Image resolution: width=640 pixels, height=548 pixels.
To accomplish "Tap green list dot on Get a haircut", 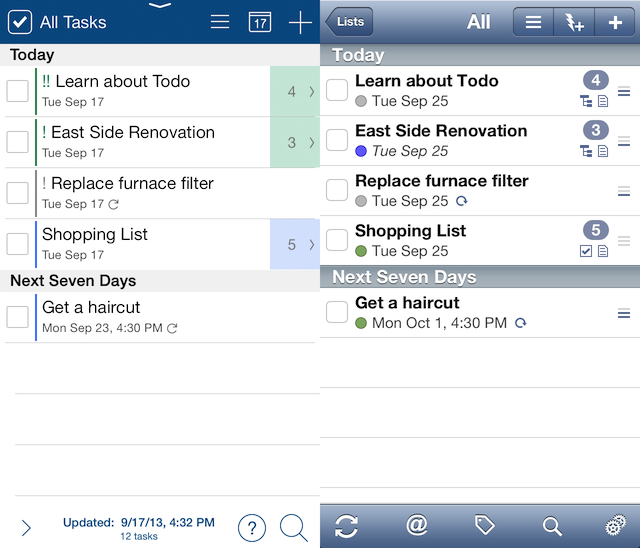I will coord(361,323).
